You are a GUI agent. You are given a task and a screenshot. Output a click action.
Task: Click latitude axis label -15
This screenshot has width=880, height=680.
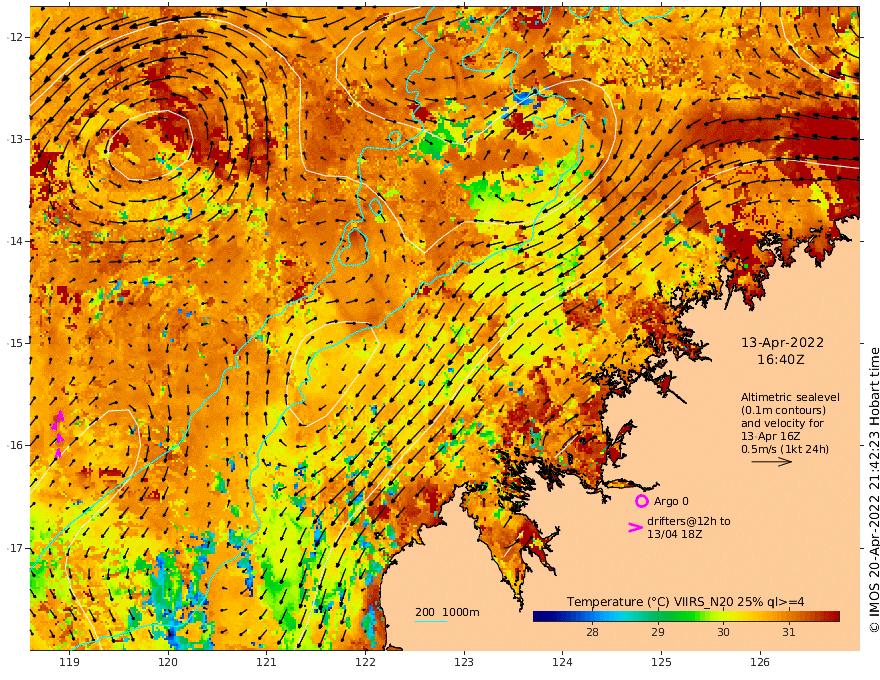click(15, 343)
